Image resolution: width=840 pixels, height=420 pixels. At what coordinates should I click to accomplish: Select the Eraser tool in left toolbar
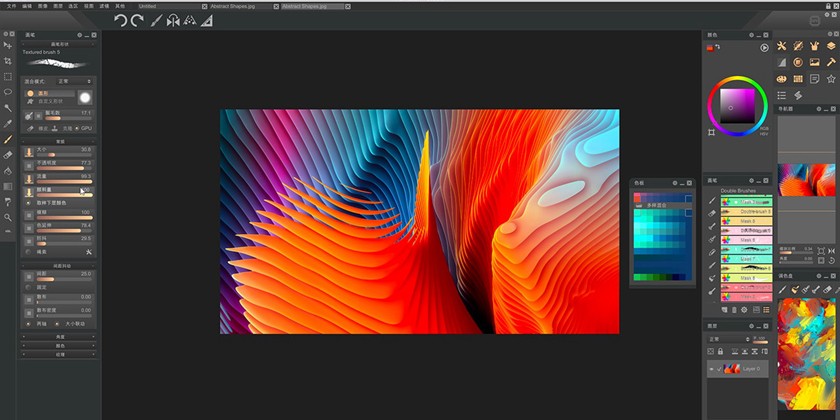coord(8,155)
